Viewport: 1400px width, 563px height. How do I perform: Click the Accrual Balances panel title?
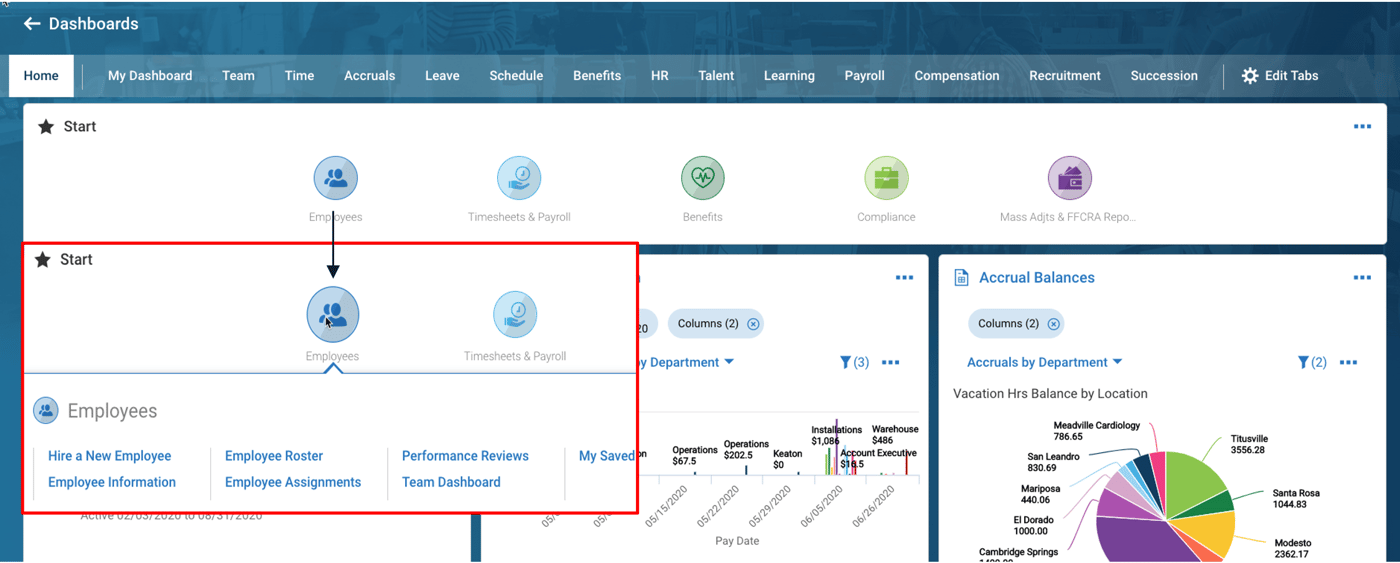[x=1037, y=278]
